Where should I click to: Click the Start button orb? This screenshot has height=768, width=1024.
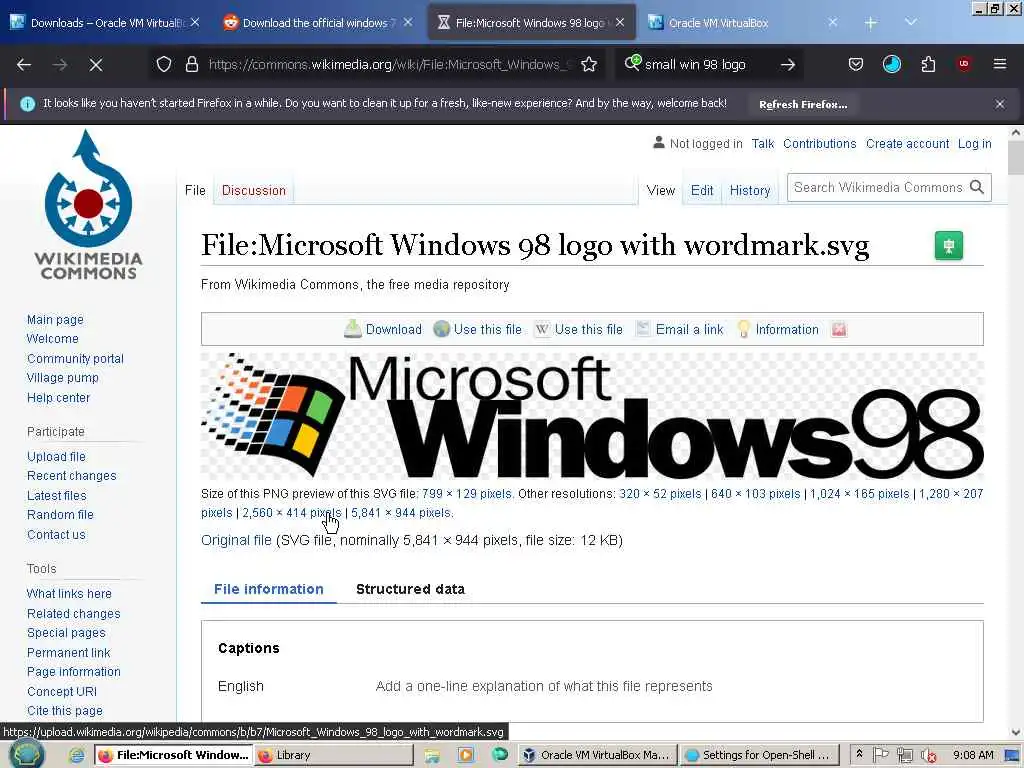27,754
